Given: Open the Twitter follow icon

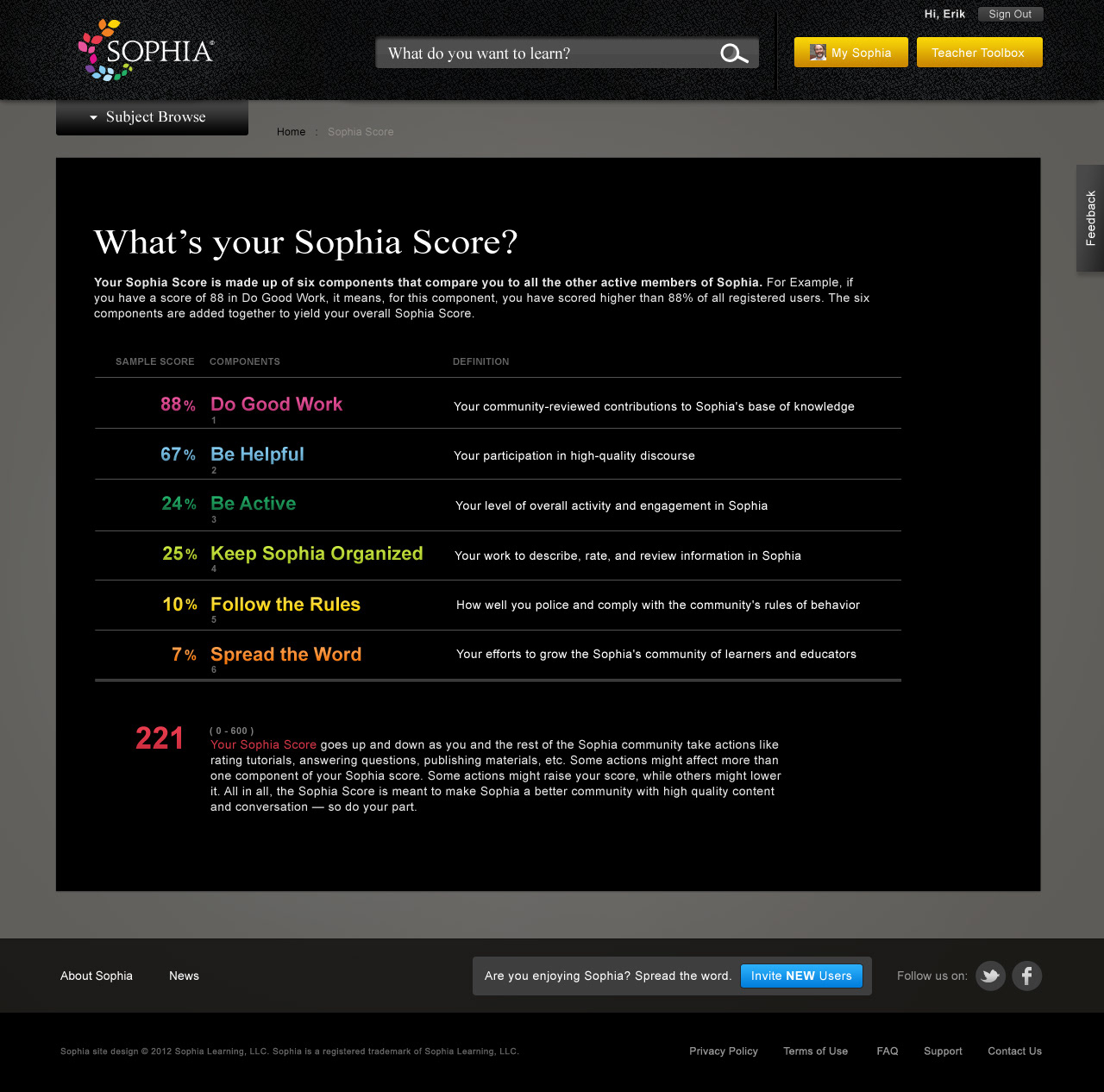Looking at the screenshot, I should pyautogui.click(x=990, y=976).
